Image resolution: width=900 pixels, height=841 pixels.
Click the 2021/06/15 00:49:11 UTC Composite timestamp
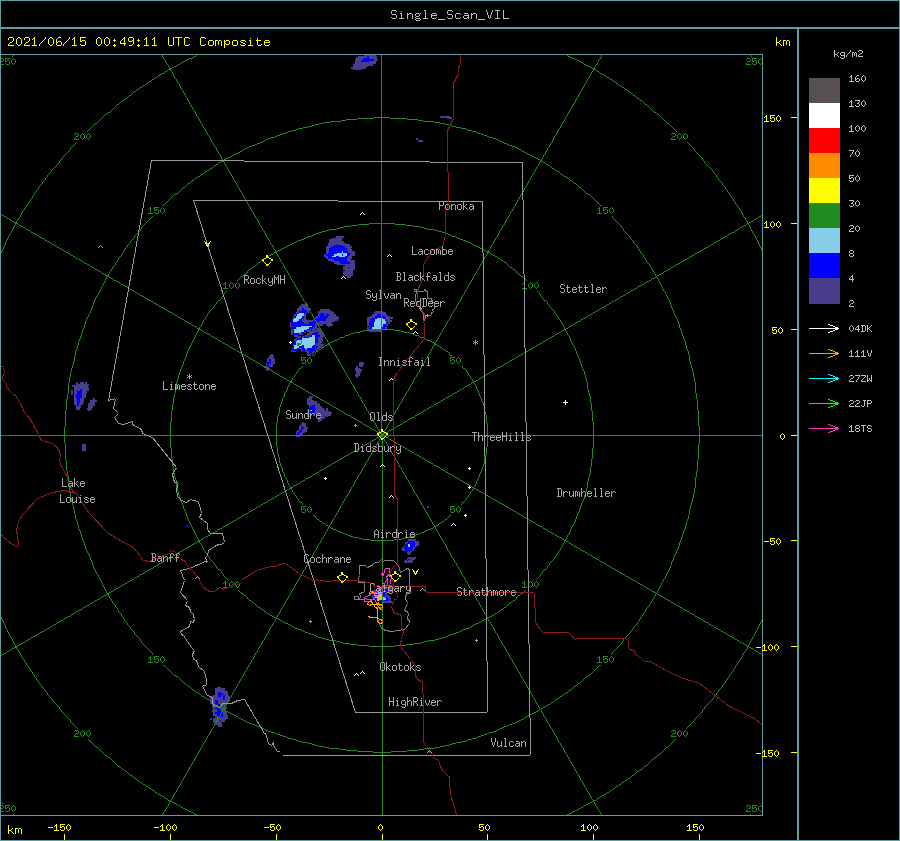pos(138,42)
